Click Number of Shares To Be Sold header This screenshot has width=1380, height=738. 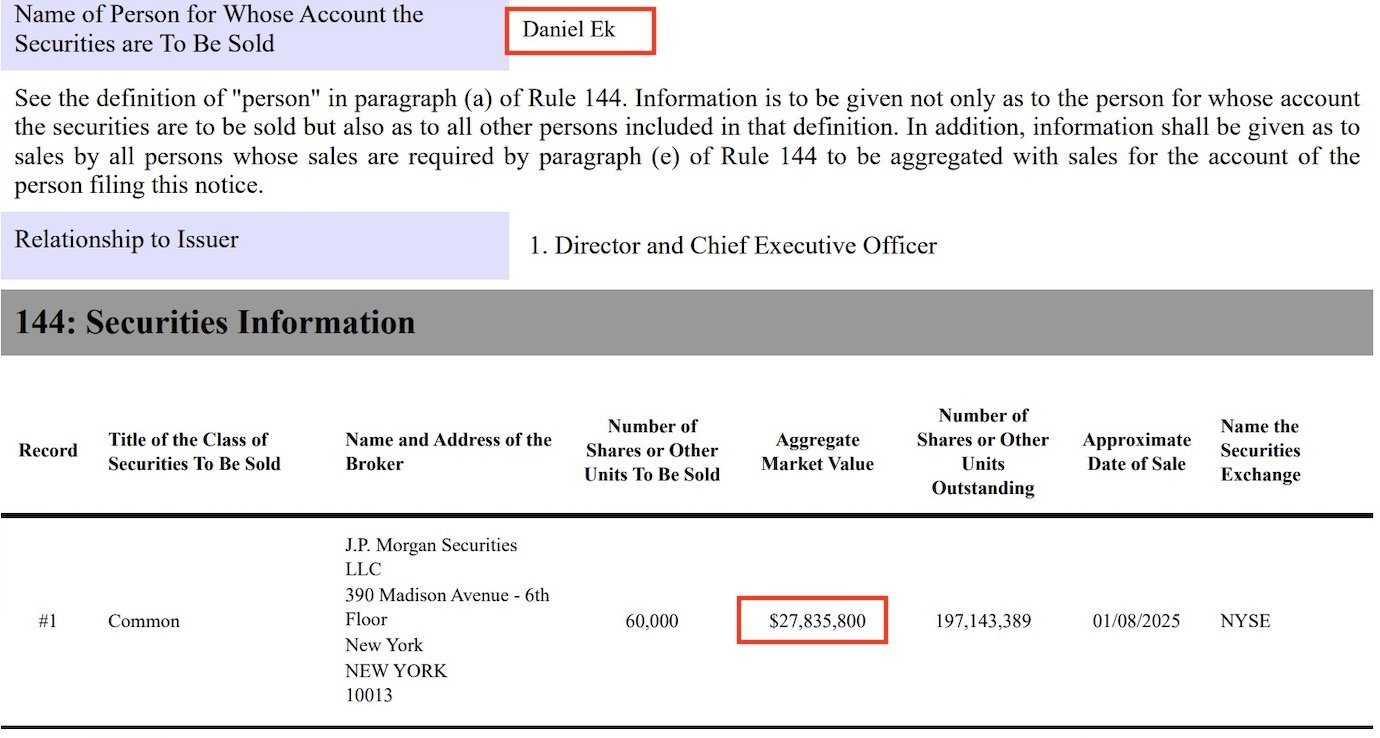pos(652,451)
